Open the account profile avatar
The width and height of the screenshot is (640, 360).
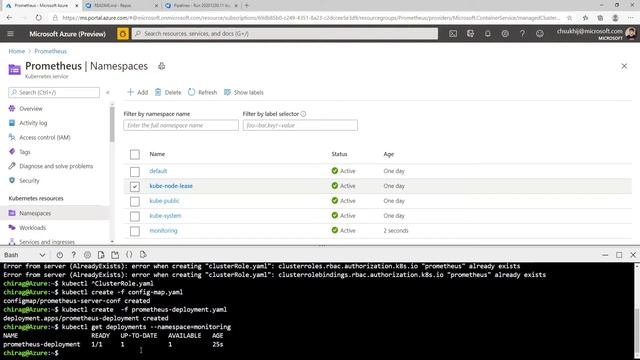(x=630, y=33)
